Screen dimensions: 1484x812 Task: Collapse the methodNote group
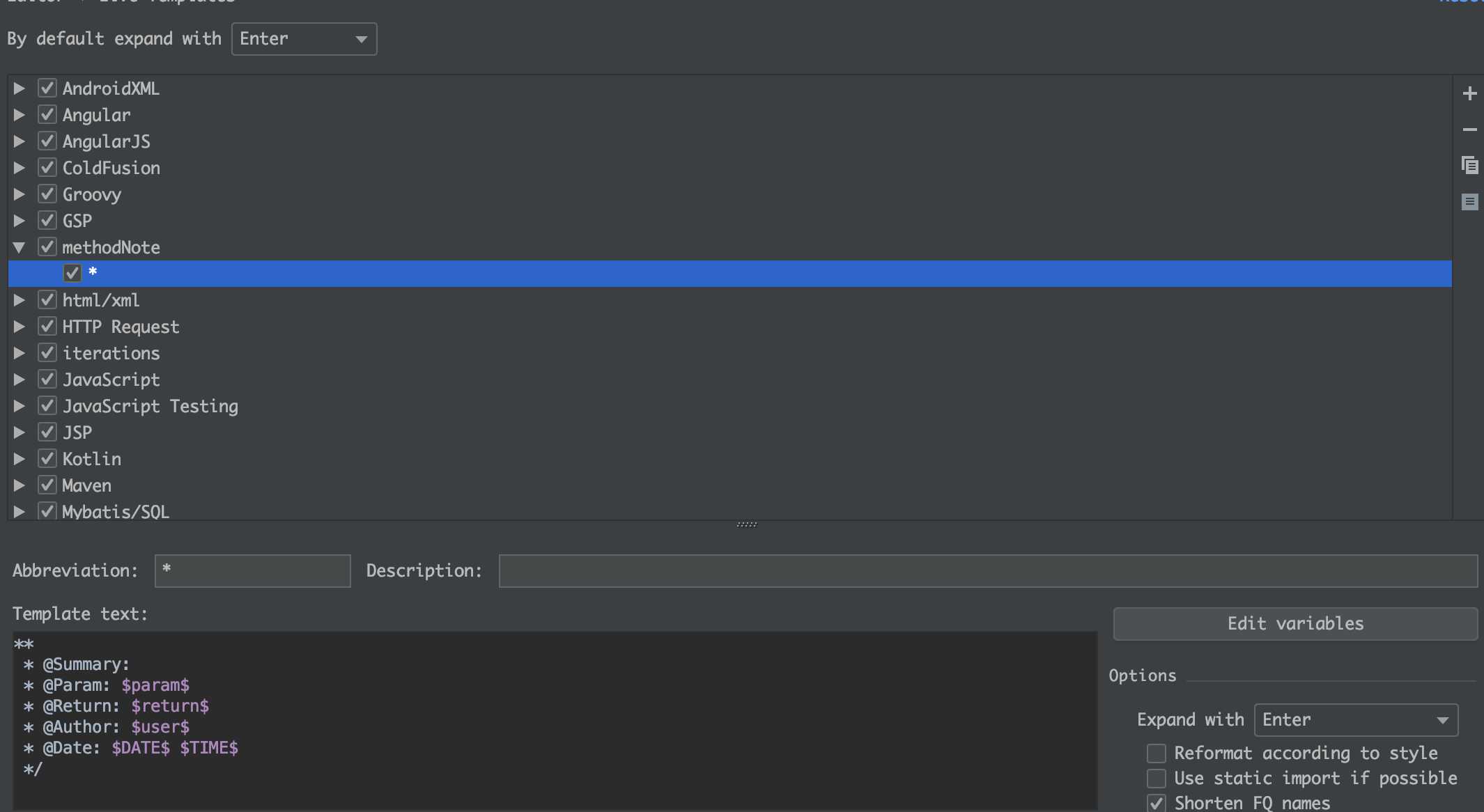[20, 247]
